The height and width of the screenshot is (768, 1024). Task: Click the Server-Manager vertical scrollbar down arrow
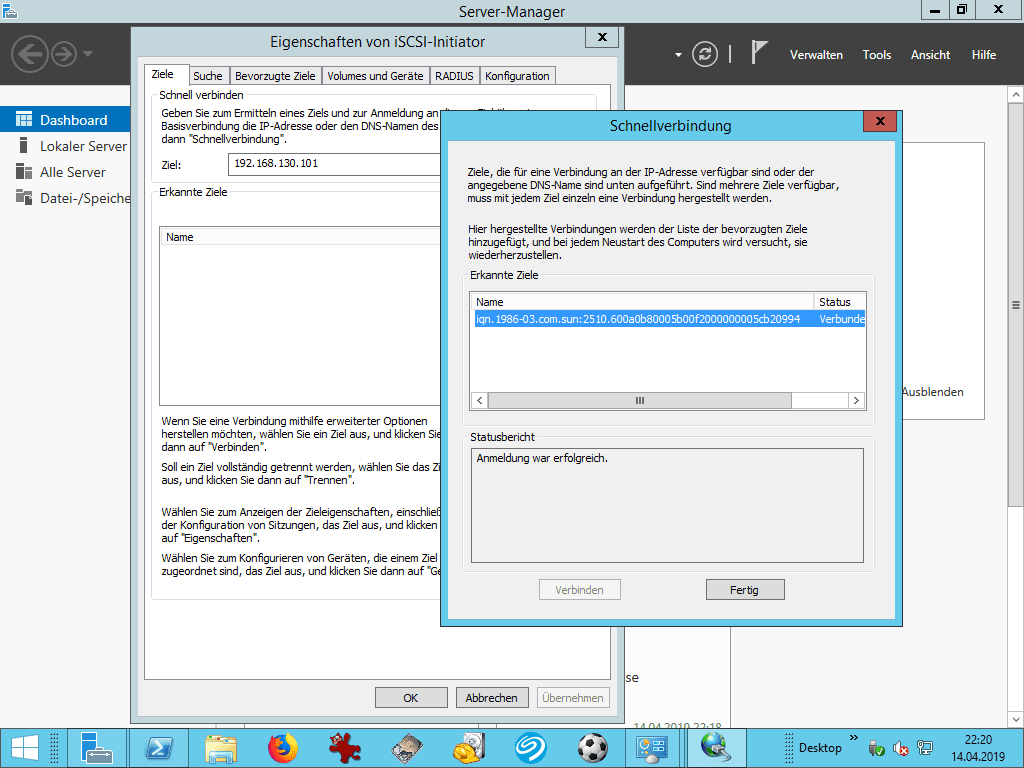point(1016,719)
